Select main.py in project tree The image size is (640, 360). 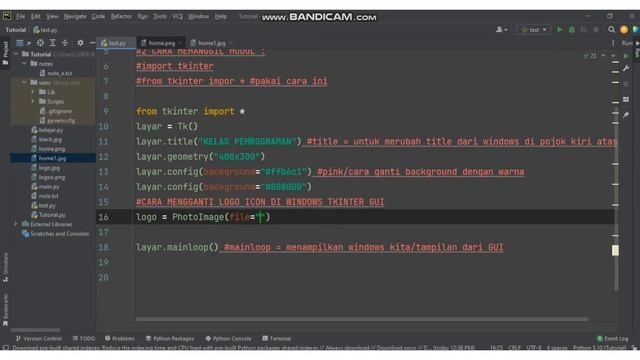(46, 187)
